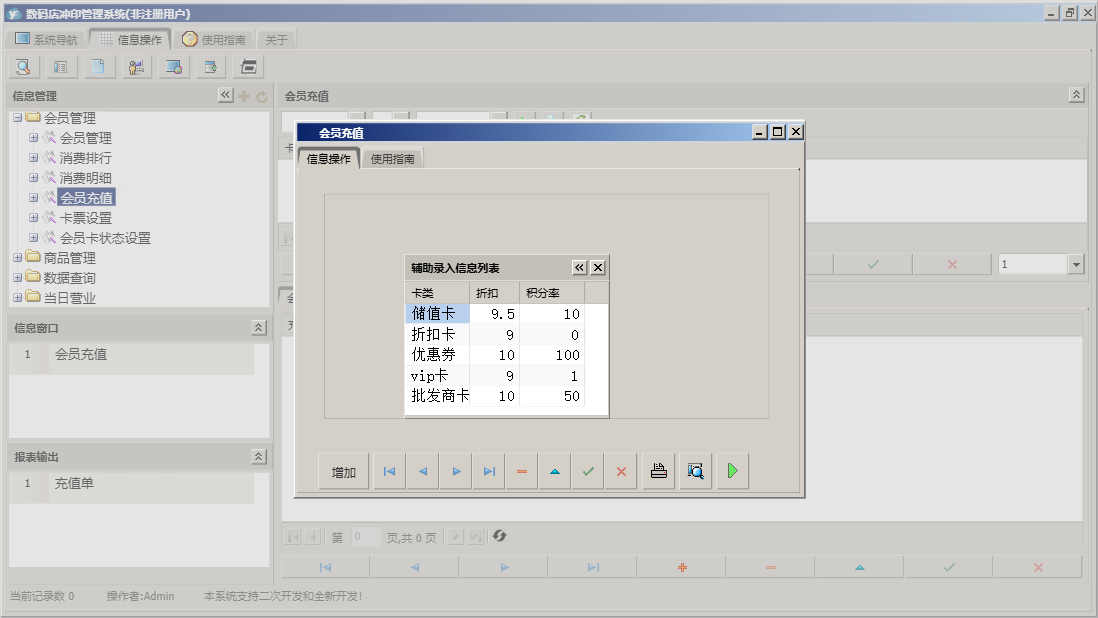The width and height of the screenshot is (1098, 618).
Task: Click orange plus in bottom main navigator
Action: tap(682, 568)
